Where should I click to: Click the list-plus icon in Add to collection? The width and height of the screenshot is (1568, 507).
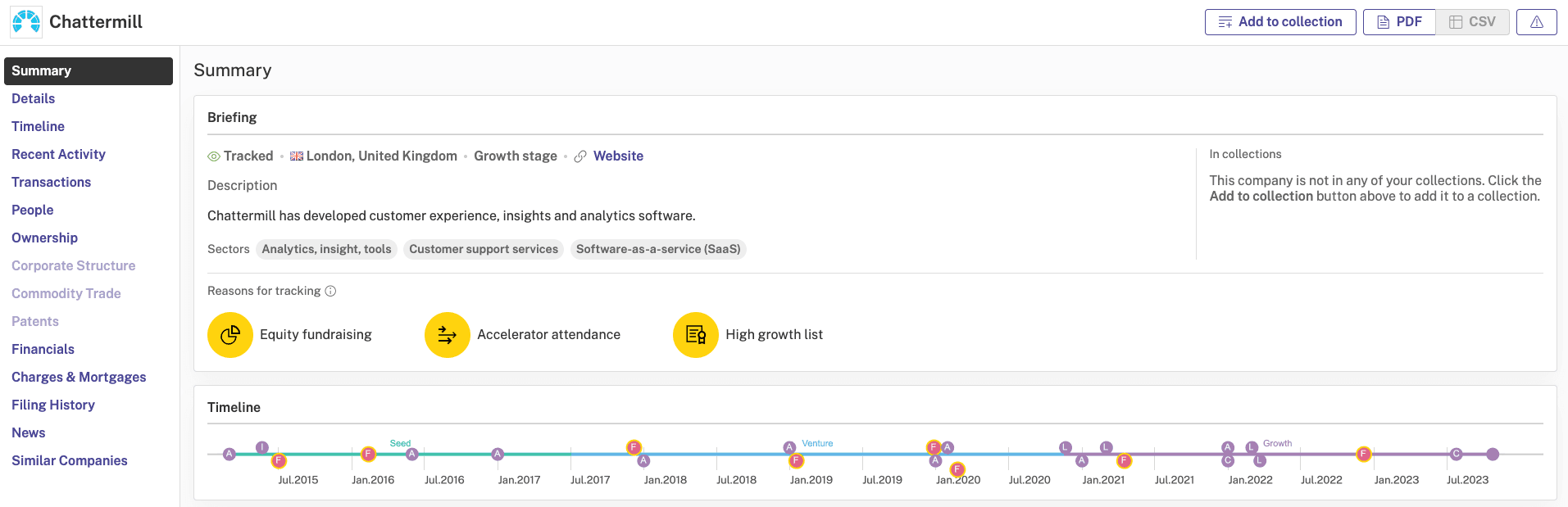(1225, 22)
